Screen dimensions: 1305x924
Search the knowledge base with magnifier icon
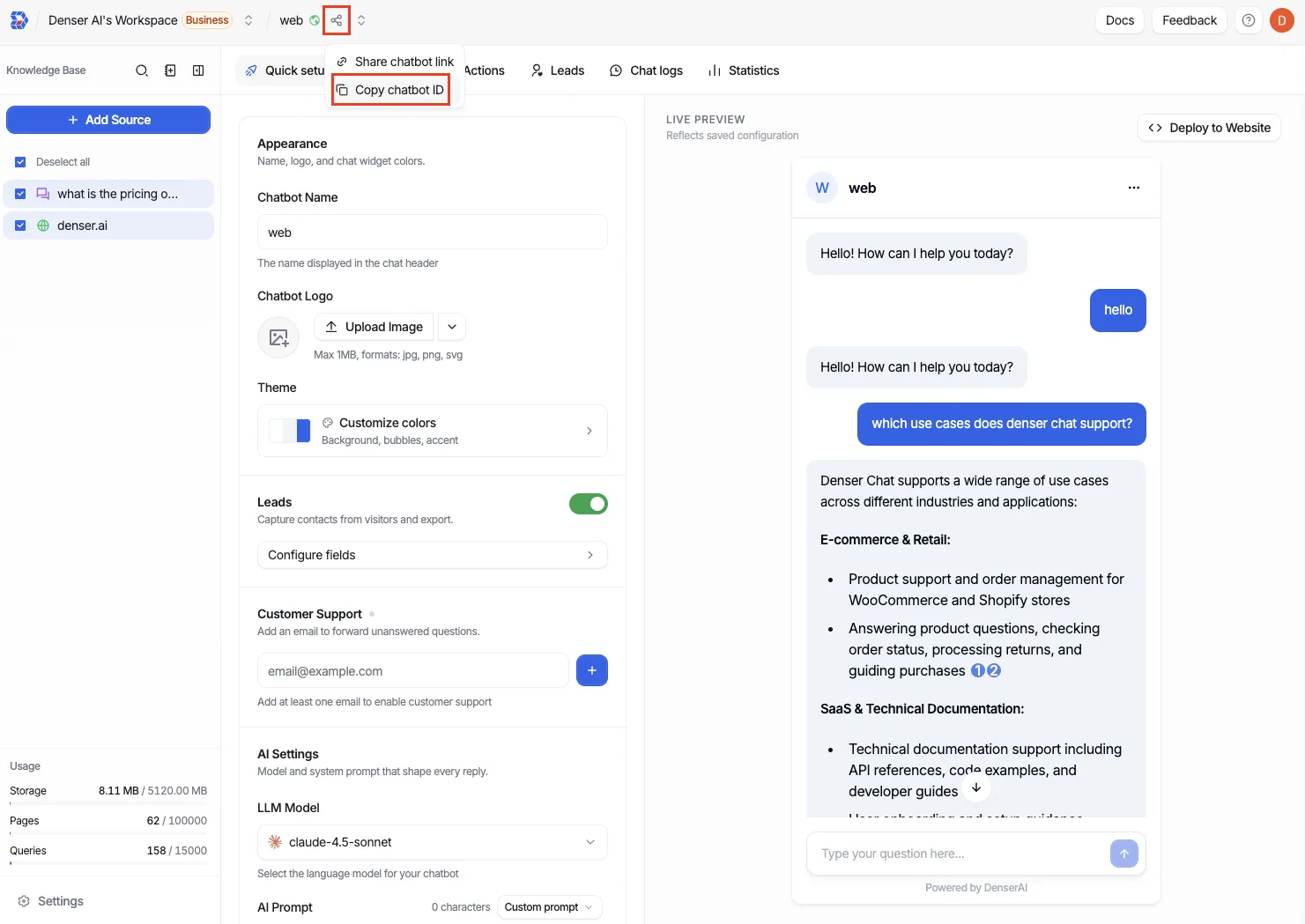(142, 70)
